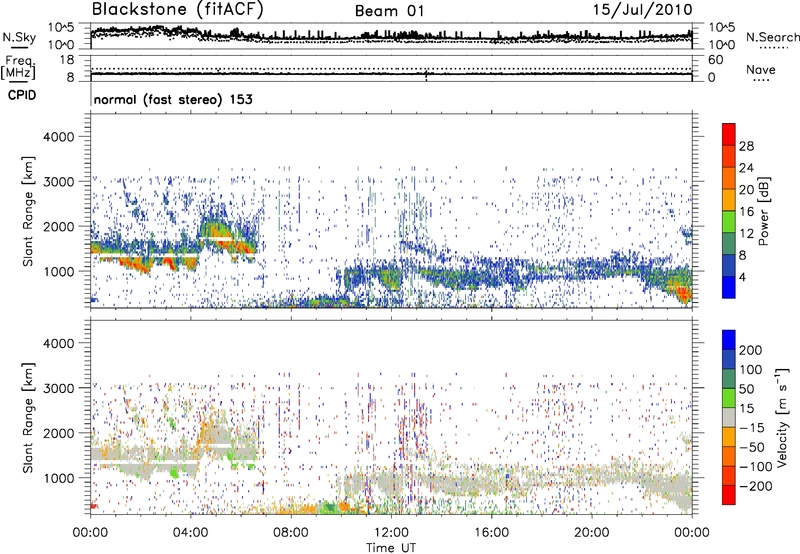Click the '60' Nave axis value
800x554 pixels.
[x=715, y=60]
